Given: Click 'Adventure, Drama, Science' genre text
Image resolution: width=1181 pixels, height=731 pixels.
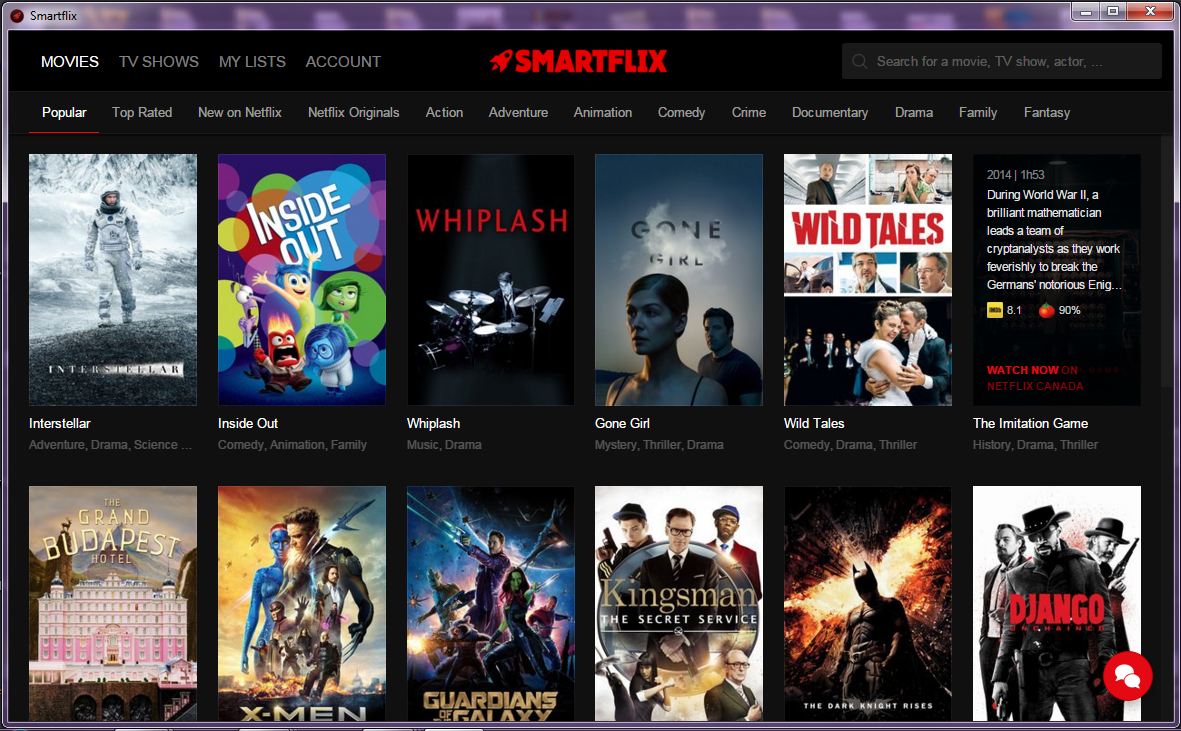Looking at the screenshot, I should (110, 445).
